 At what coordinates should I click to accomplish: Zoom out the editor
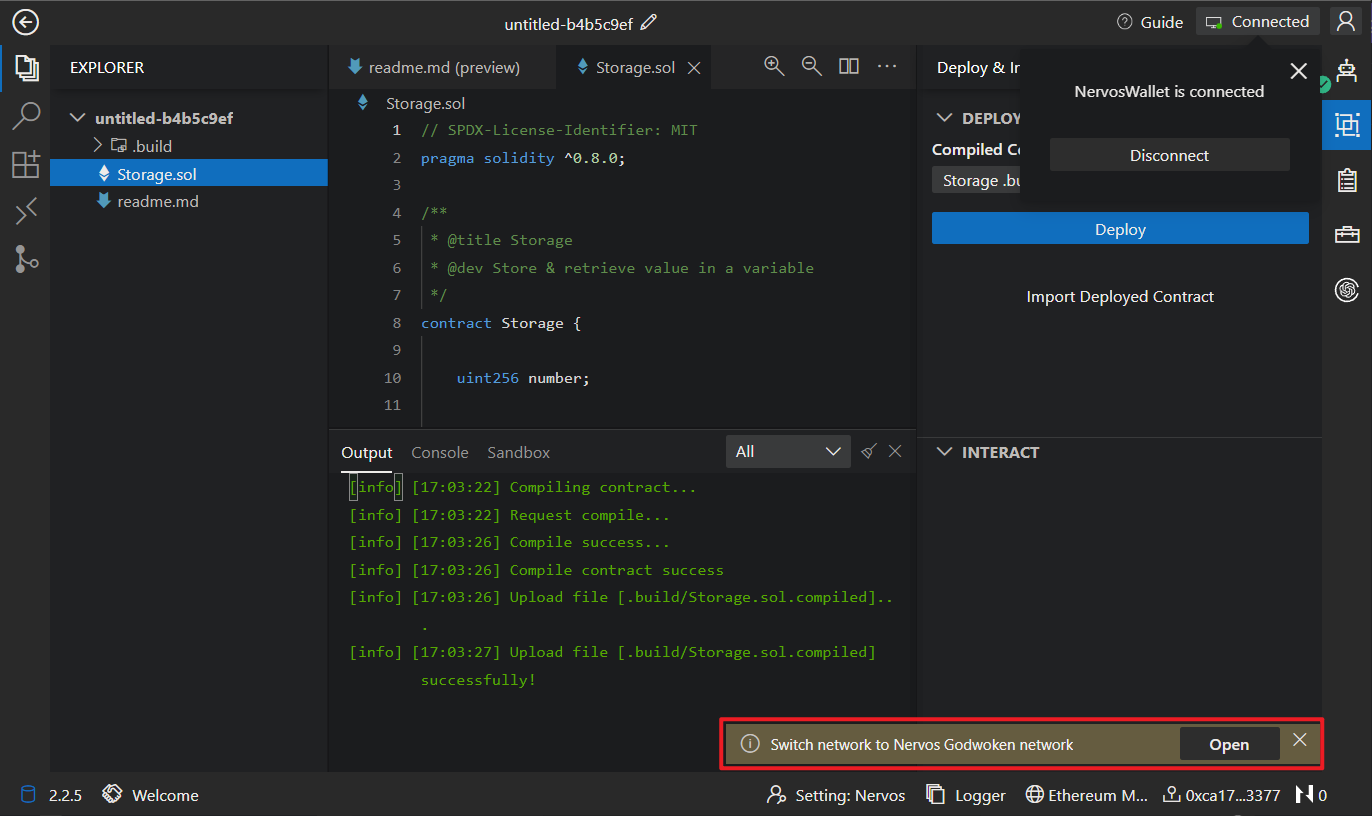pyautogui.click(x=812, y=66)
